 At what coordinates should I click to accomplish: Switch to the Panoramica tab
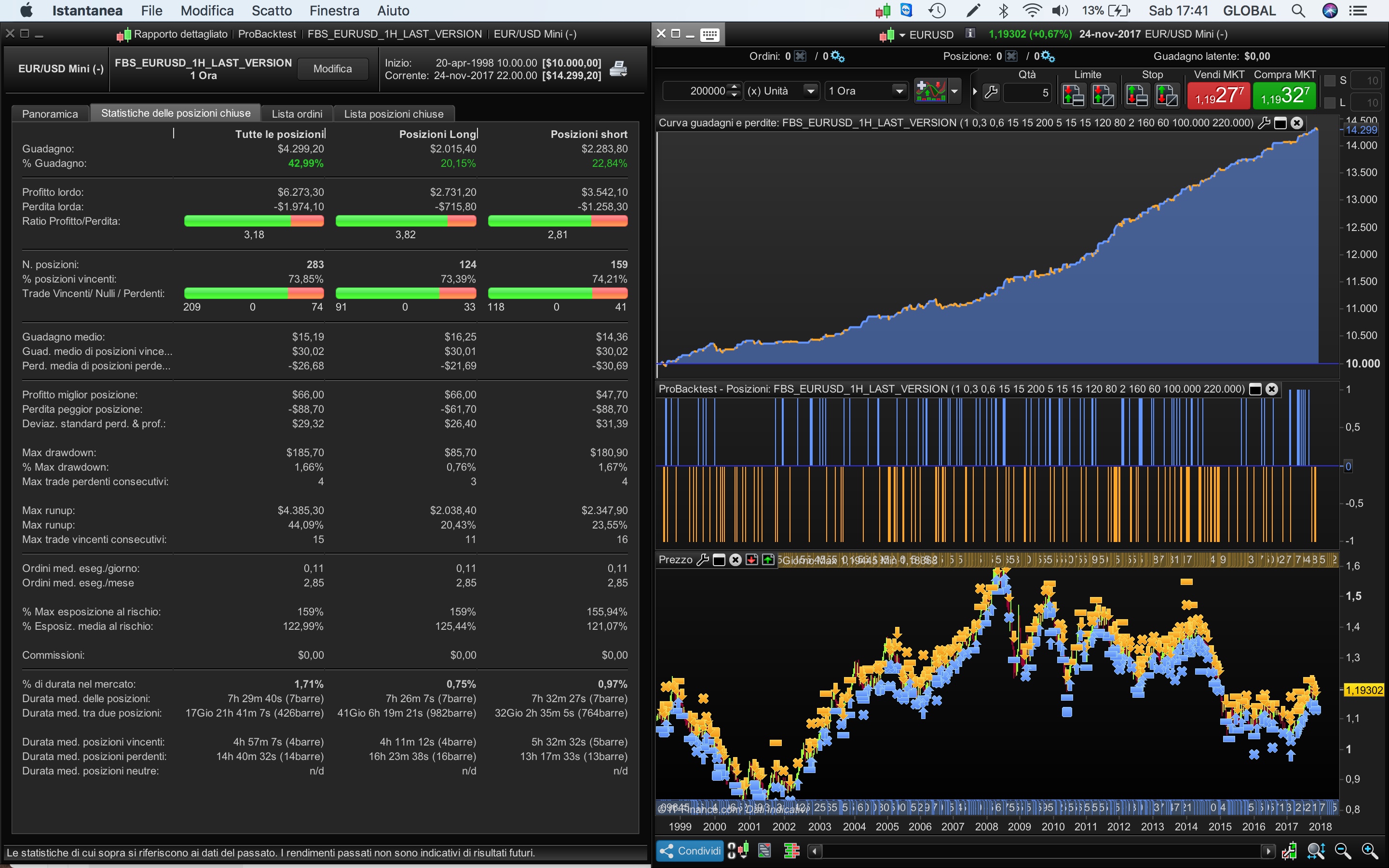pos(50,114)
